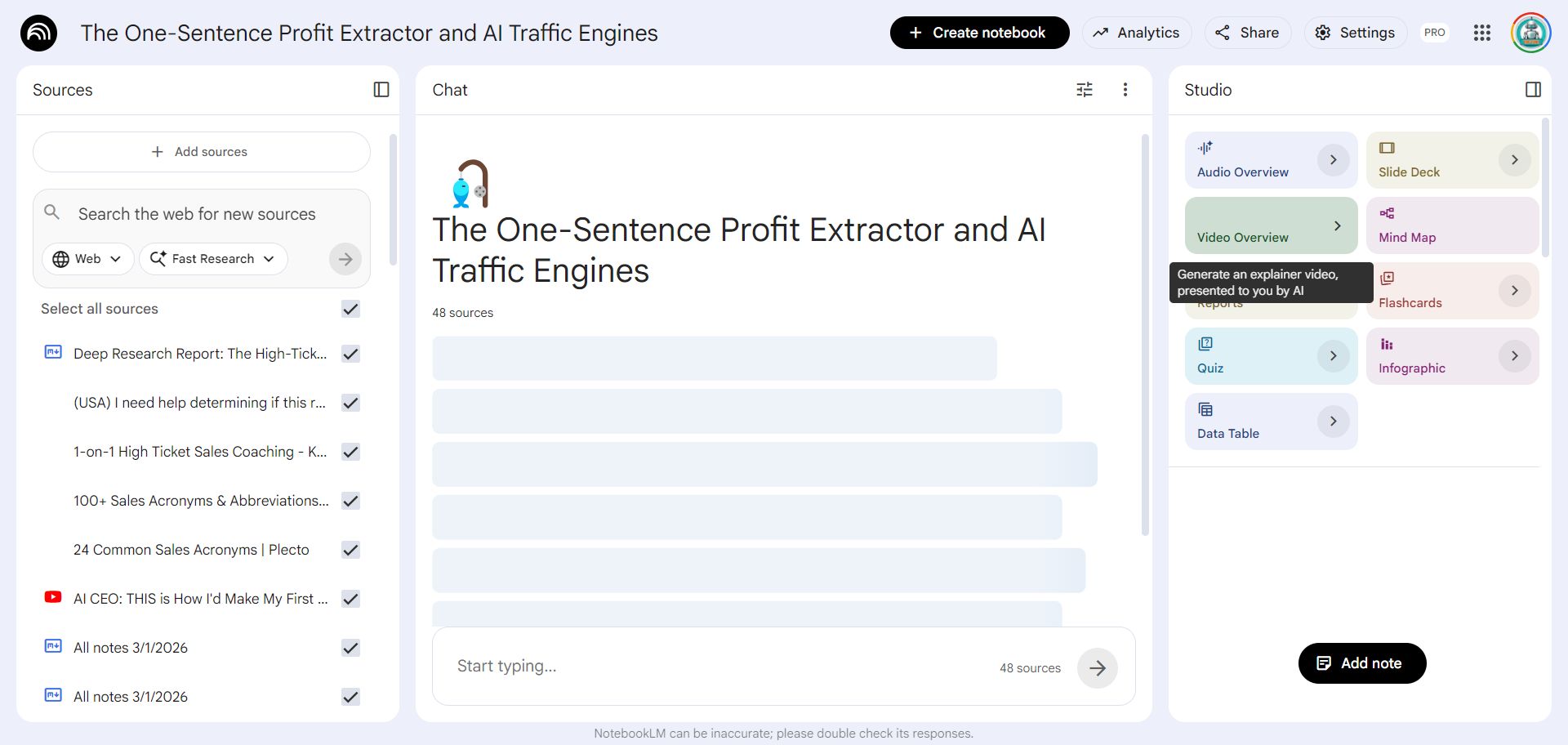This screenshot has height=745, width=1568.
Task: Open the Fast Research mode dropdown
Action: (213, 259)
